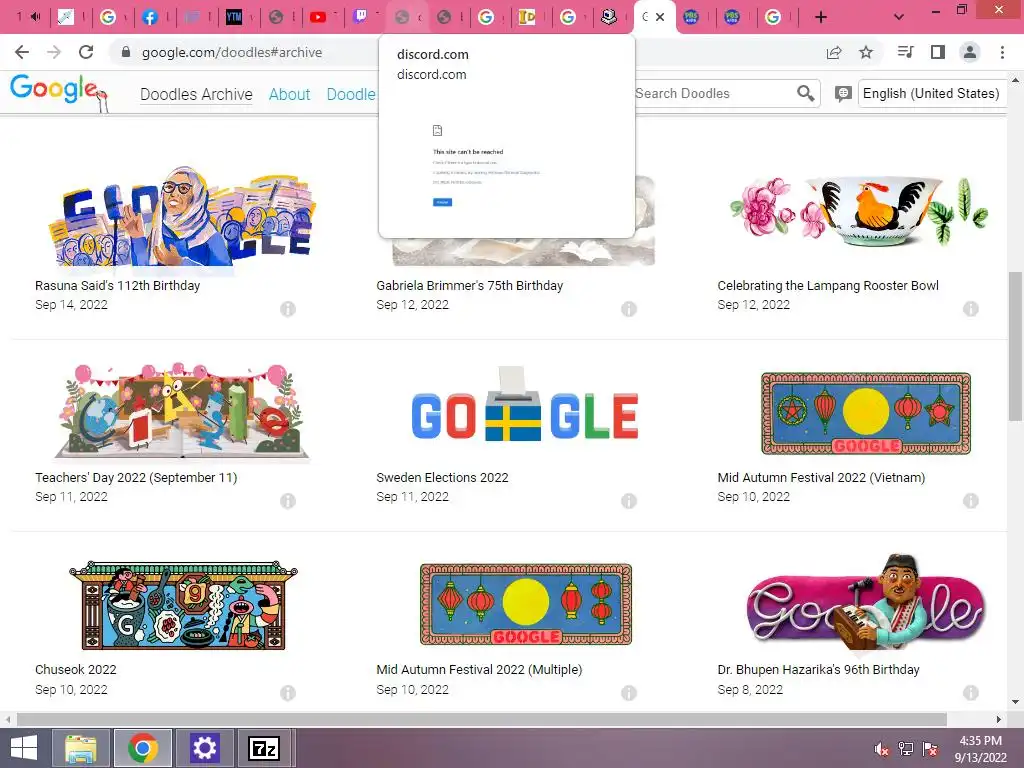Screen dimensions: 1024x768
Task: Click the horizontal scrollbar at page bottom
Action: (482, 719)
